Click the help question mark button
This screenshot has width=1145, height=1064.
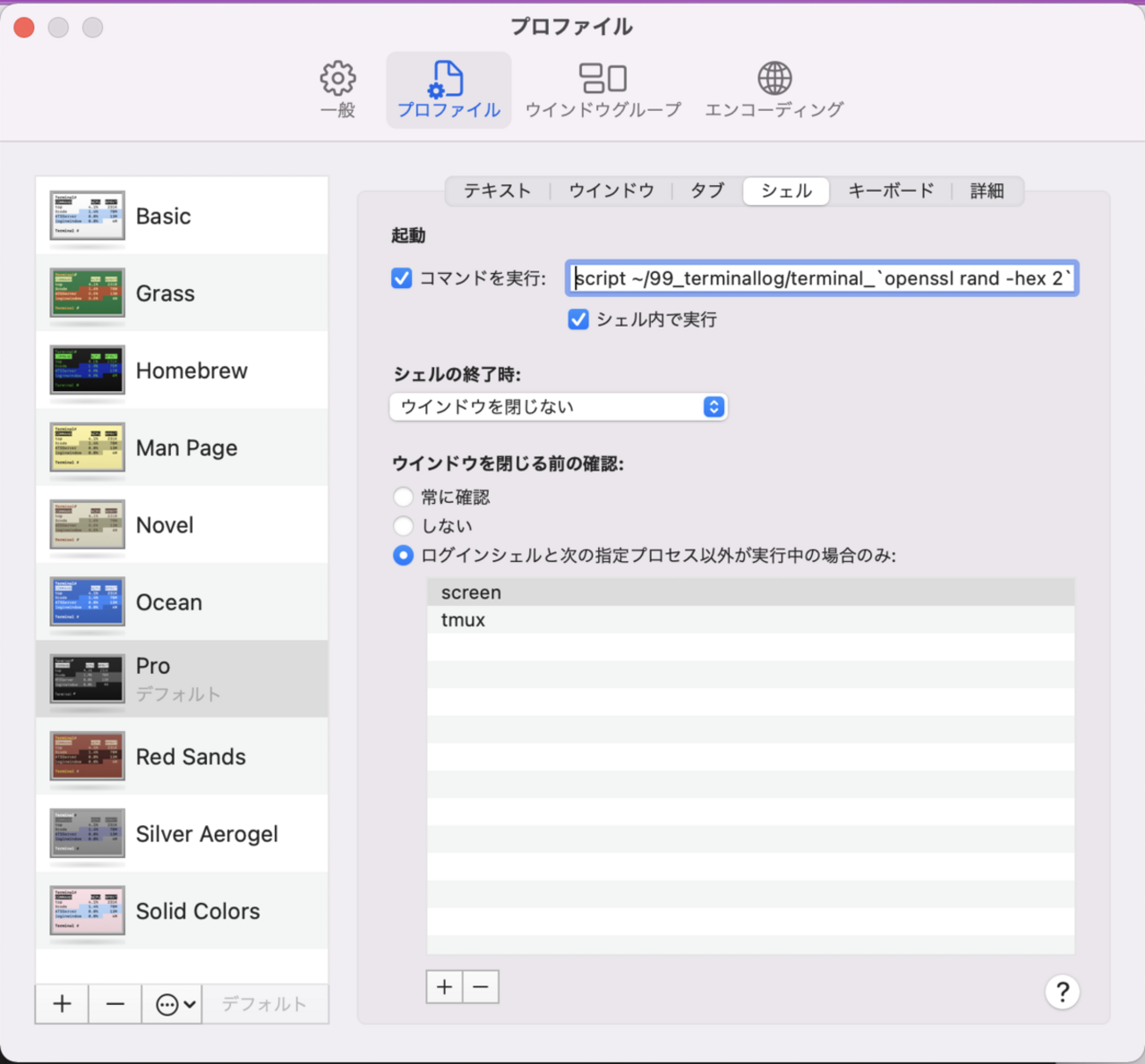coord(1062,993)
